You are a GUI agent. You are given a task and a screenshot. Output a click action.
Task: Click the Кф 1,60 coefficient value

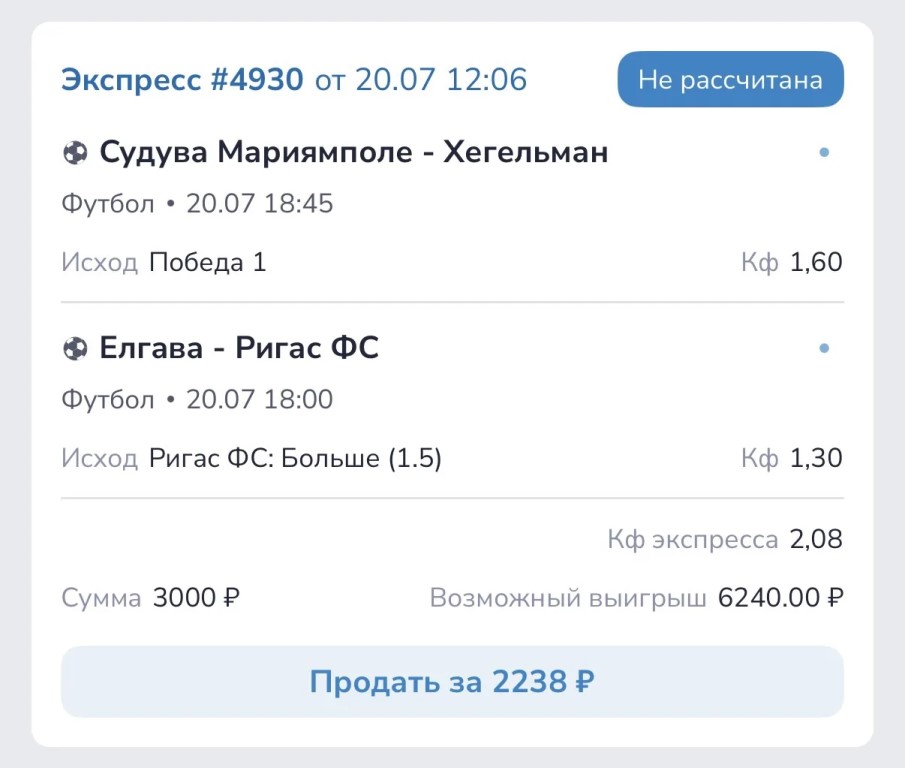pyautogui.click(x=816, y=262)
